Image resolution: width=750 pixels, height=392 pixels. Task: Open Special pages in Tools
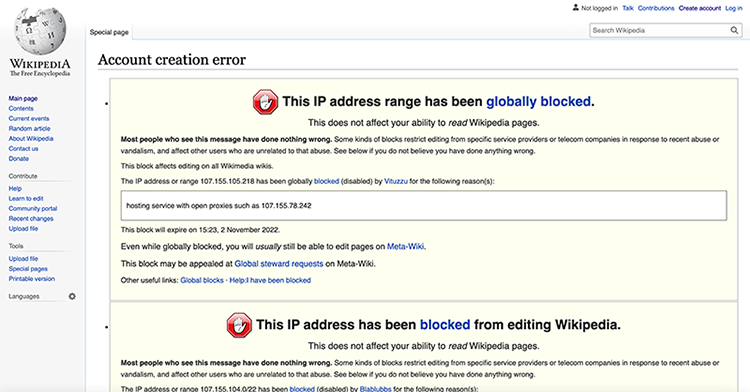click(28, 269)
